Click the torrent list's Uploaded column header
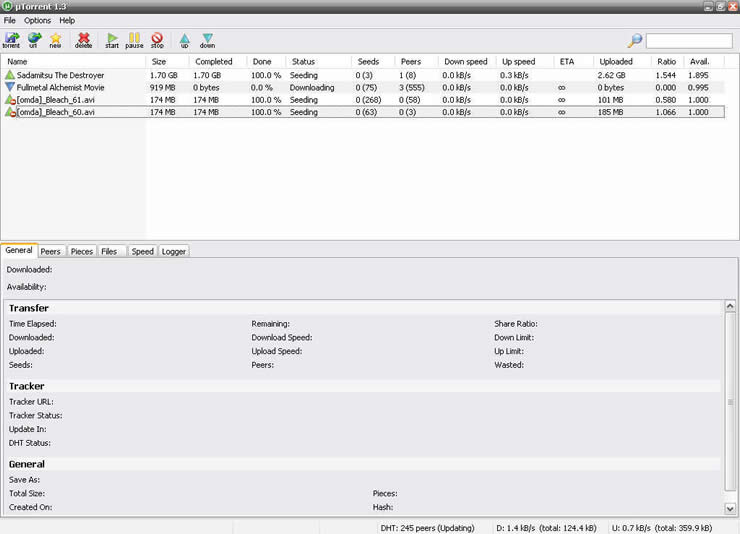The width and height of the screenshot is (740, 534). (x=622, y=61)
